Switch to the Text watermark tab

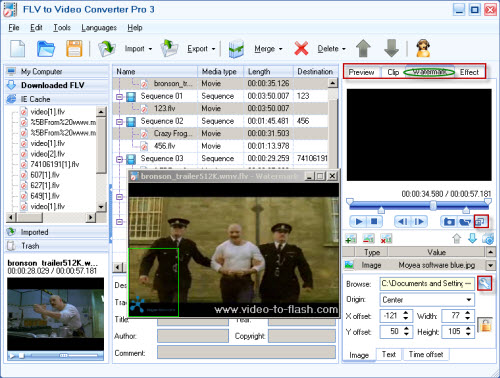[389, 355]
